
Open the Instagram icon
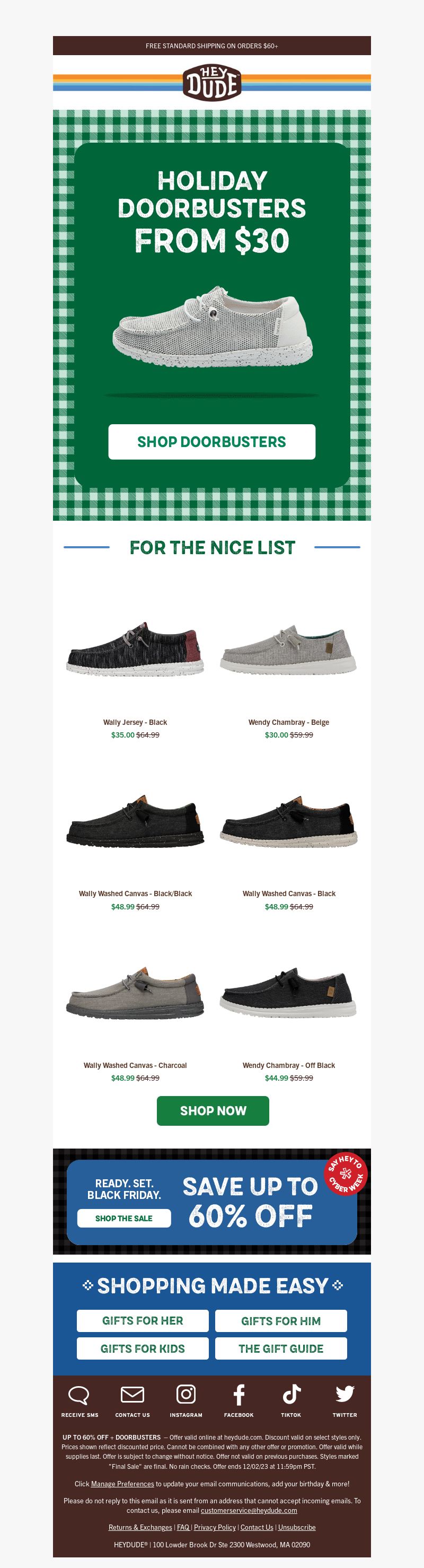coord(185,1394)
